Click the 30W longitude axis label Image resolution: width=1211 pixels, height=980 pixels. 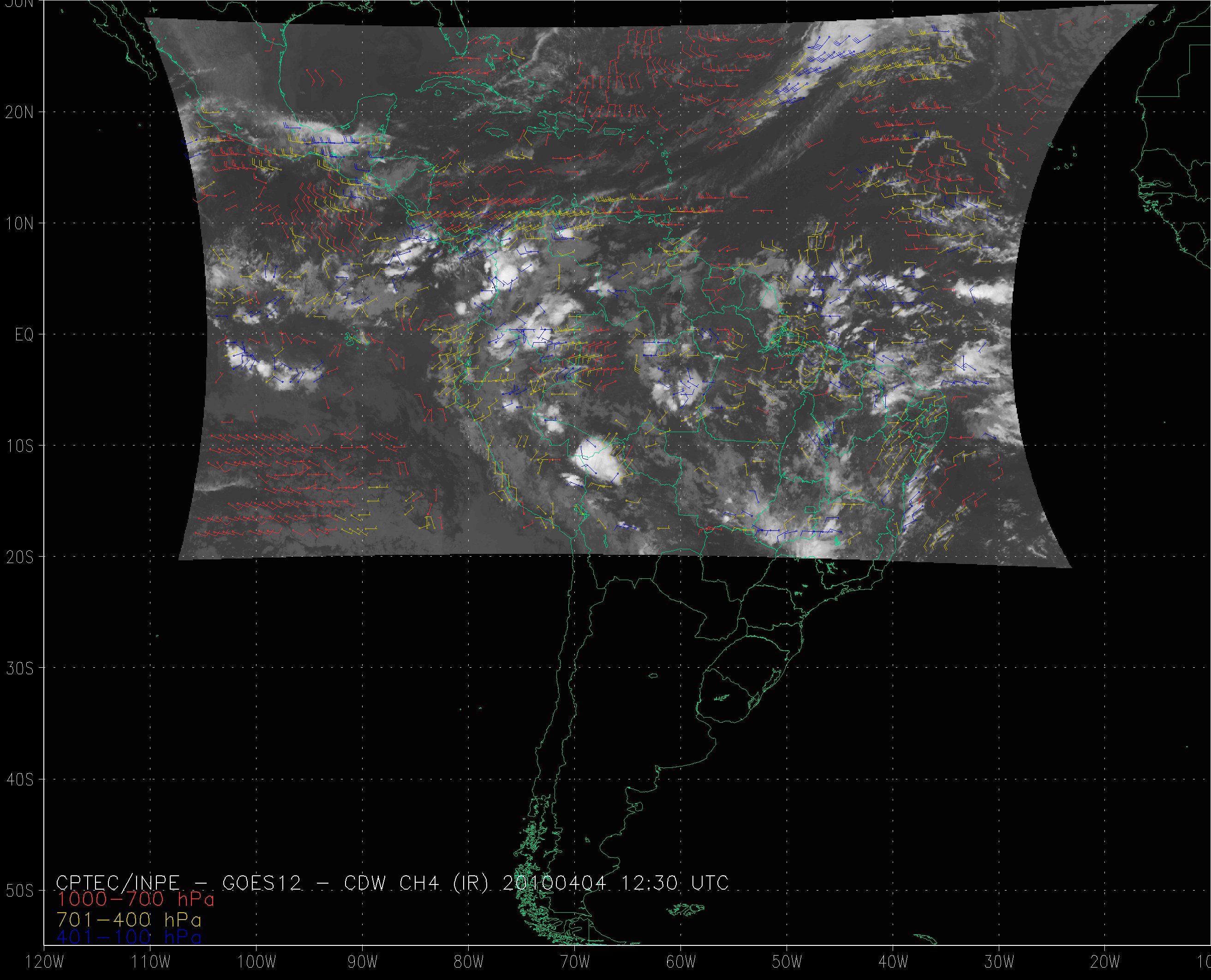click(x=999, y=962)
